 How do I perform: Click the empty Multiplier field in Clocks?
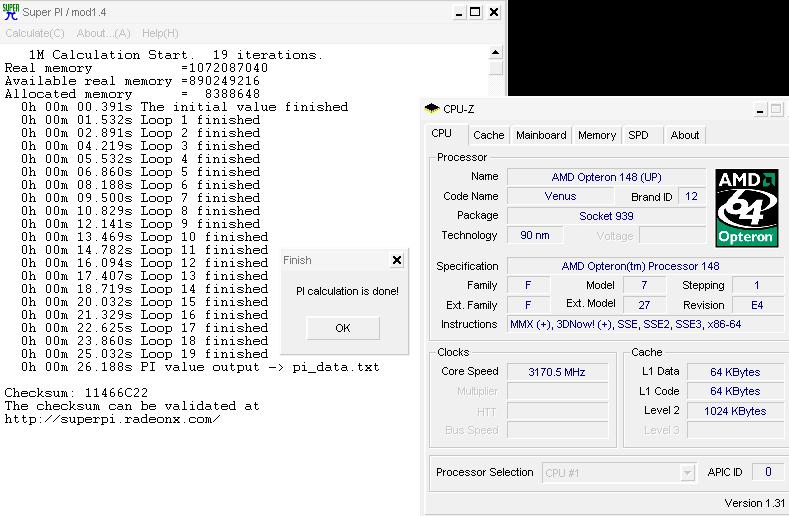(558, 391)
